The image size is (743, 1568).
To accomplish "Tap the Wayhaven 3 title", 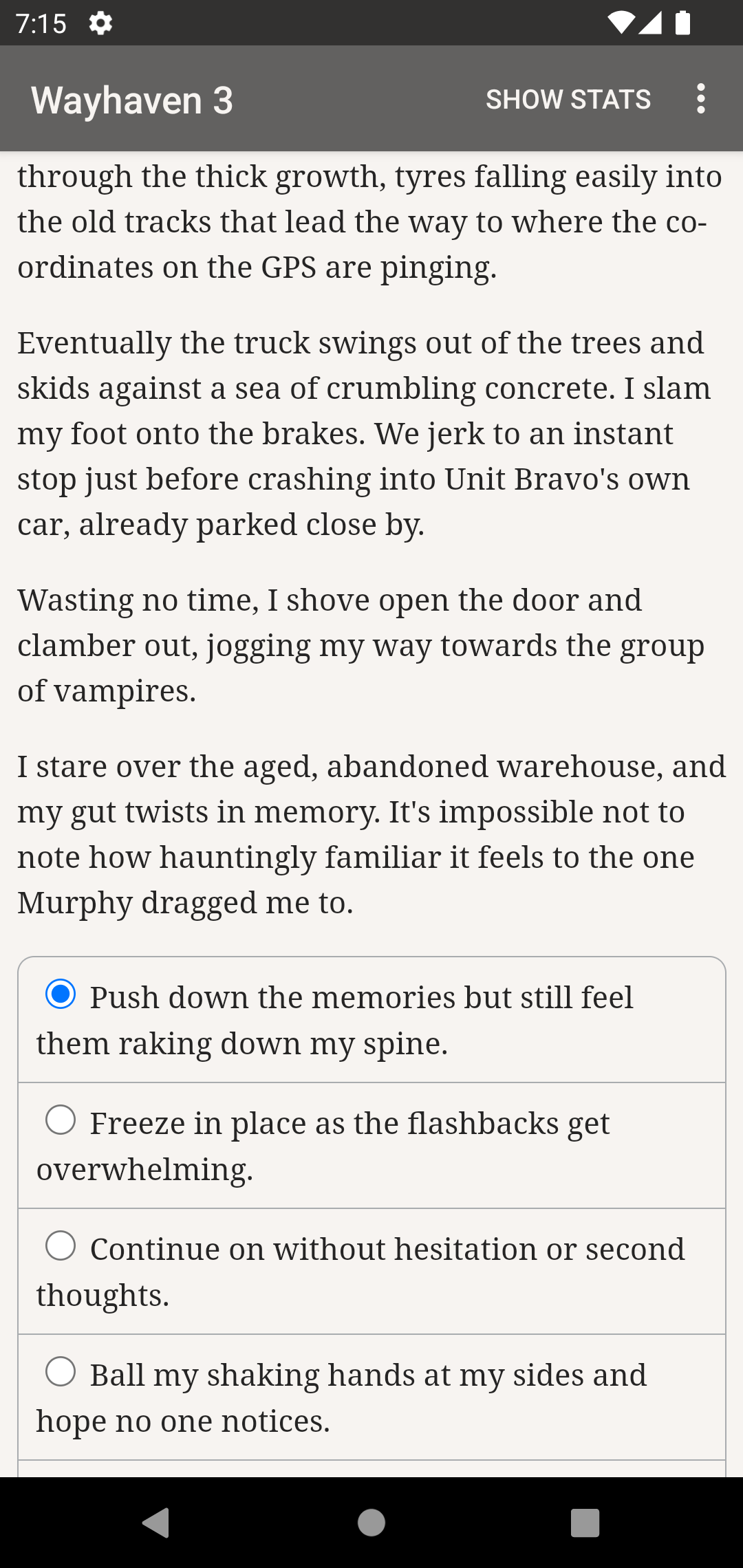I will tap(132, 100).
